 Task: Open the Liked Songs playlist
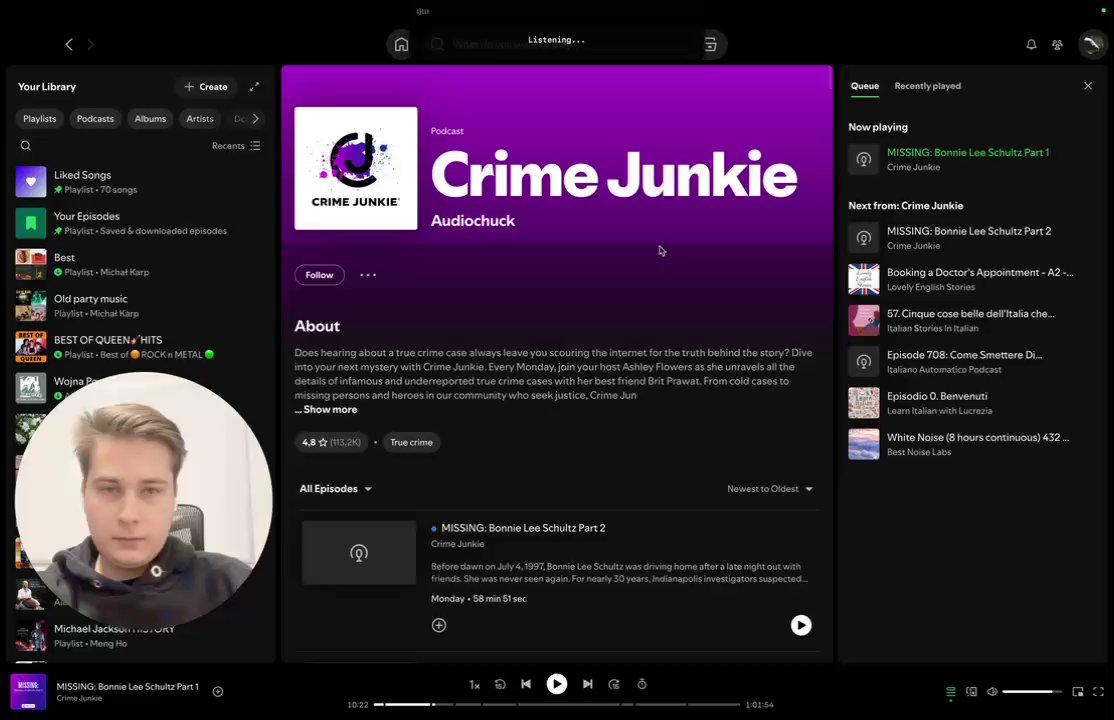pyautogui.click(x=141, y=182)
